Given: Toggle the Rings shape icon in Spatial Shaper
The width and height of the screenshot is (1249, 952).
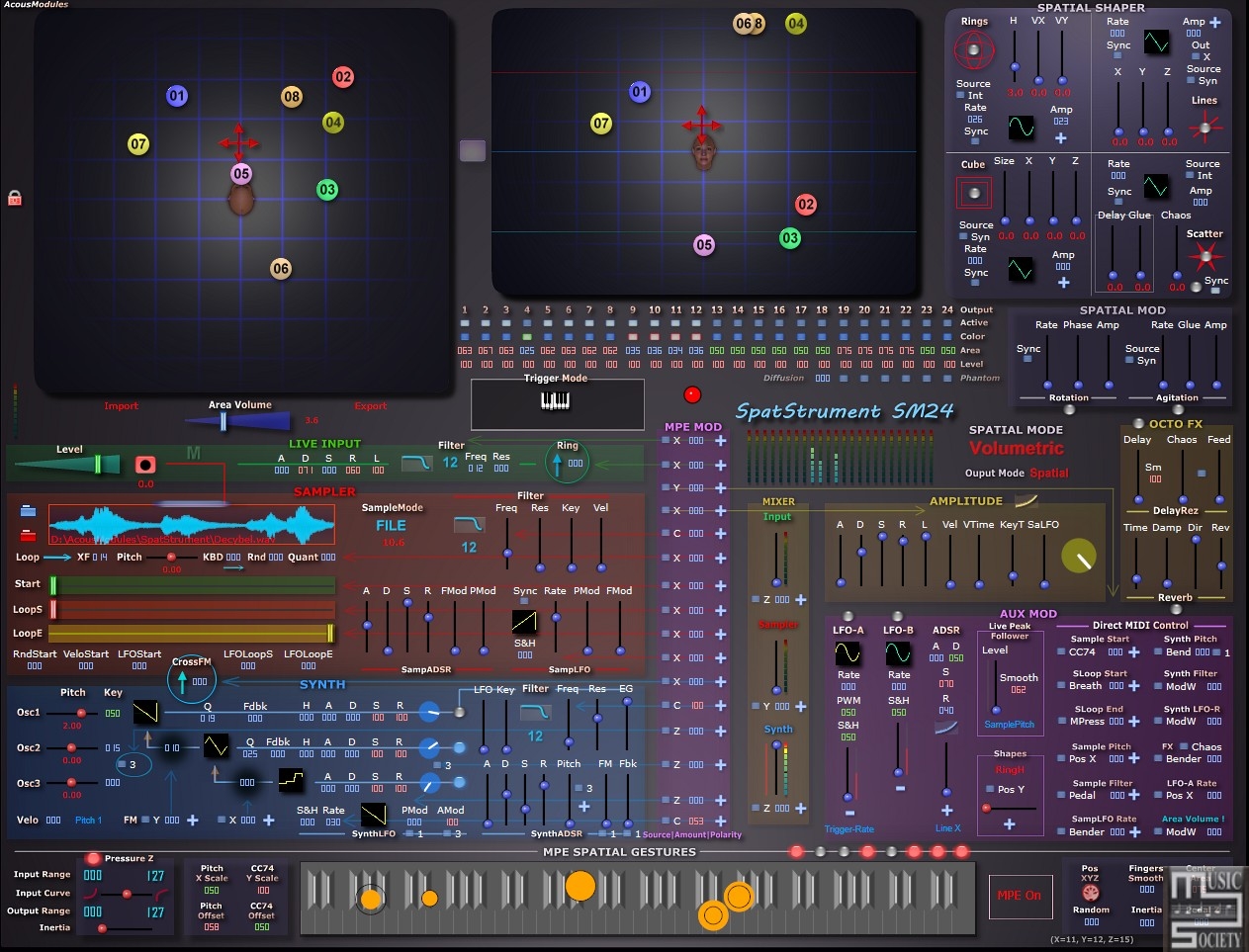Looking at the screenshot, I should point(974,50).
